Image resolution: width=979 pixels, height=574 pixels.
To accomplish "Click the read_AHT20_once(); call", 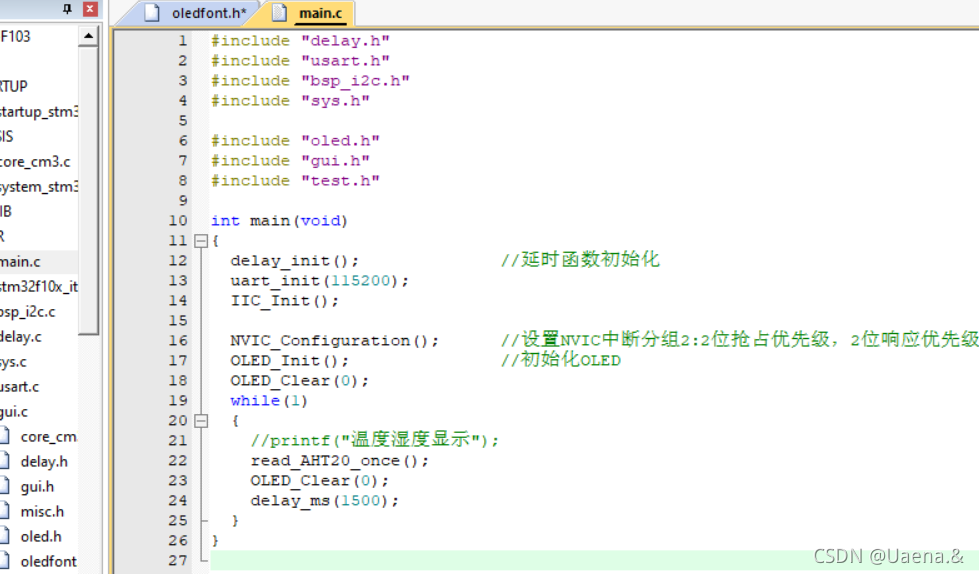I will pos(340,460).
